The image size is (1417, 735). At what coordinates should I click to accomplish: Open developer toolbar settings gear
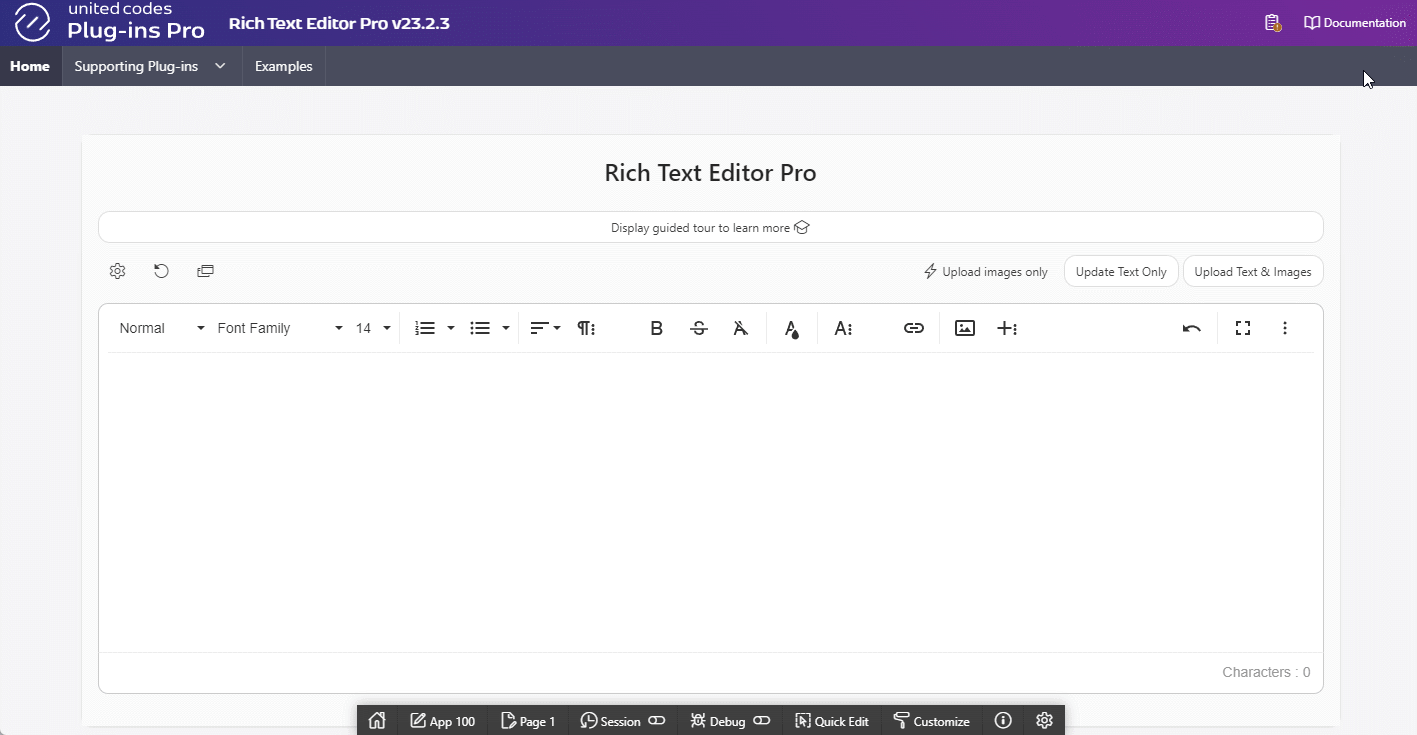(1045, 721)
